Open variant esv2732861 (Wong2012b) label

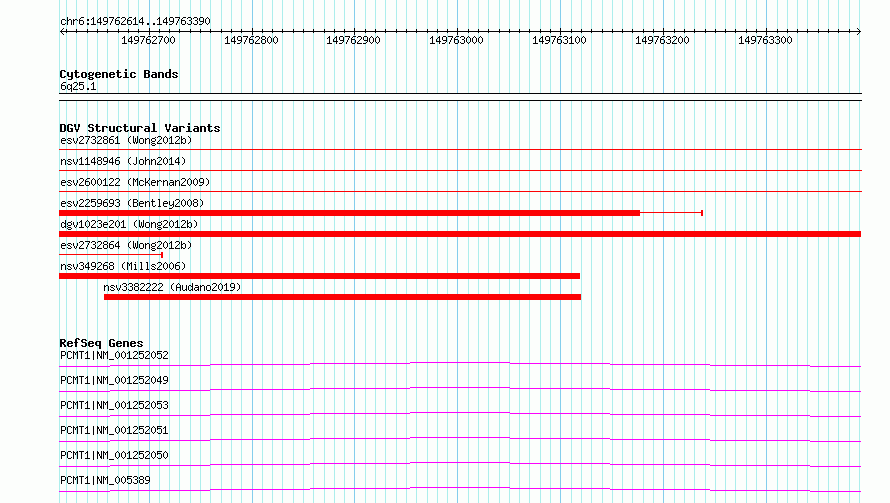point(126,140)
